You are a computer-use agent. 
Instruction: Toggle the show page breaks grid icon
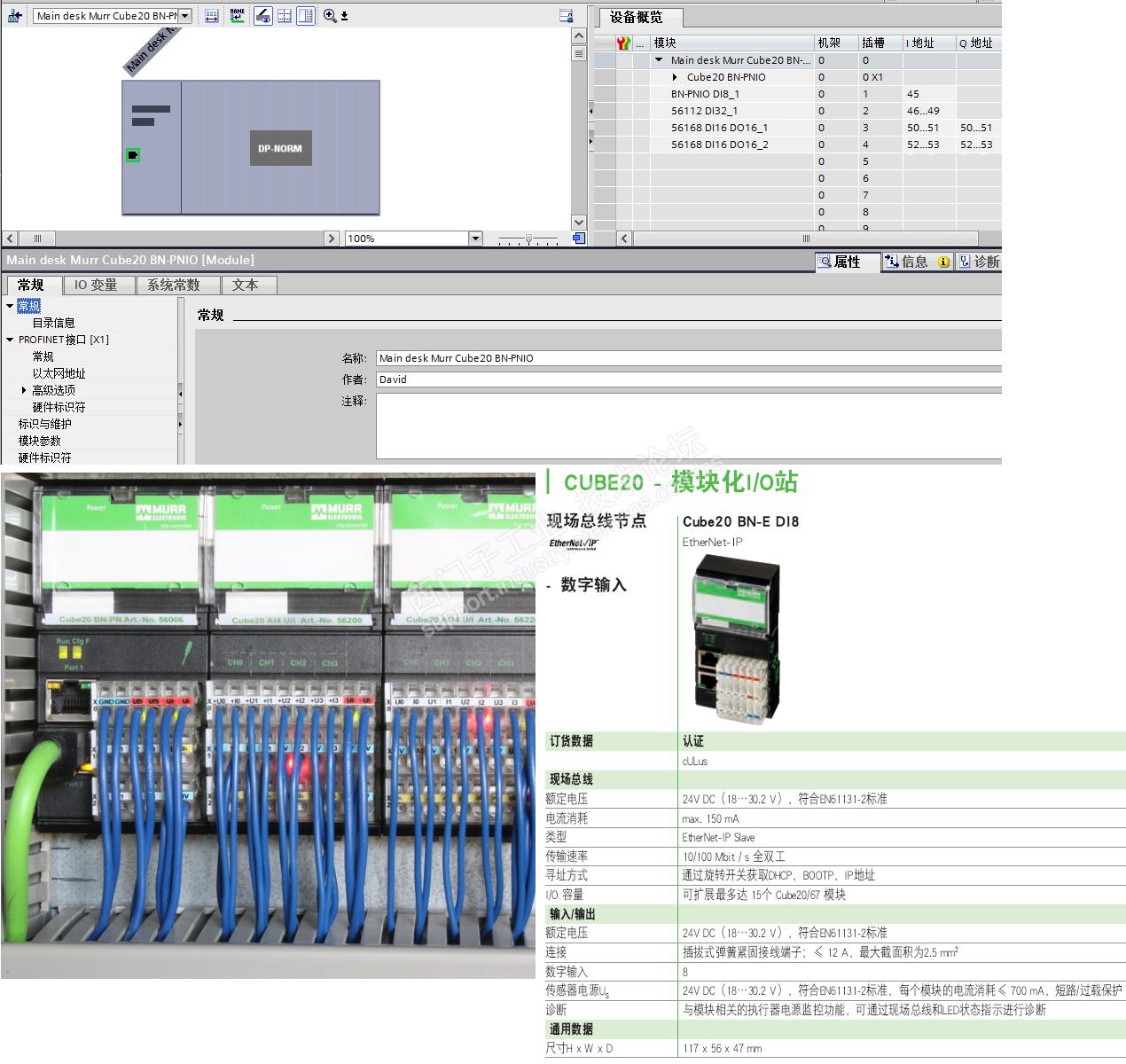pyautogui.click(x=284, y=16)
